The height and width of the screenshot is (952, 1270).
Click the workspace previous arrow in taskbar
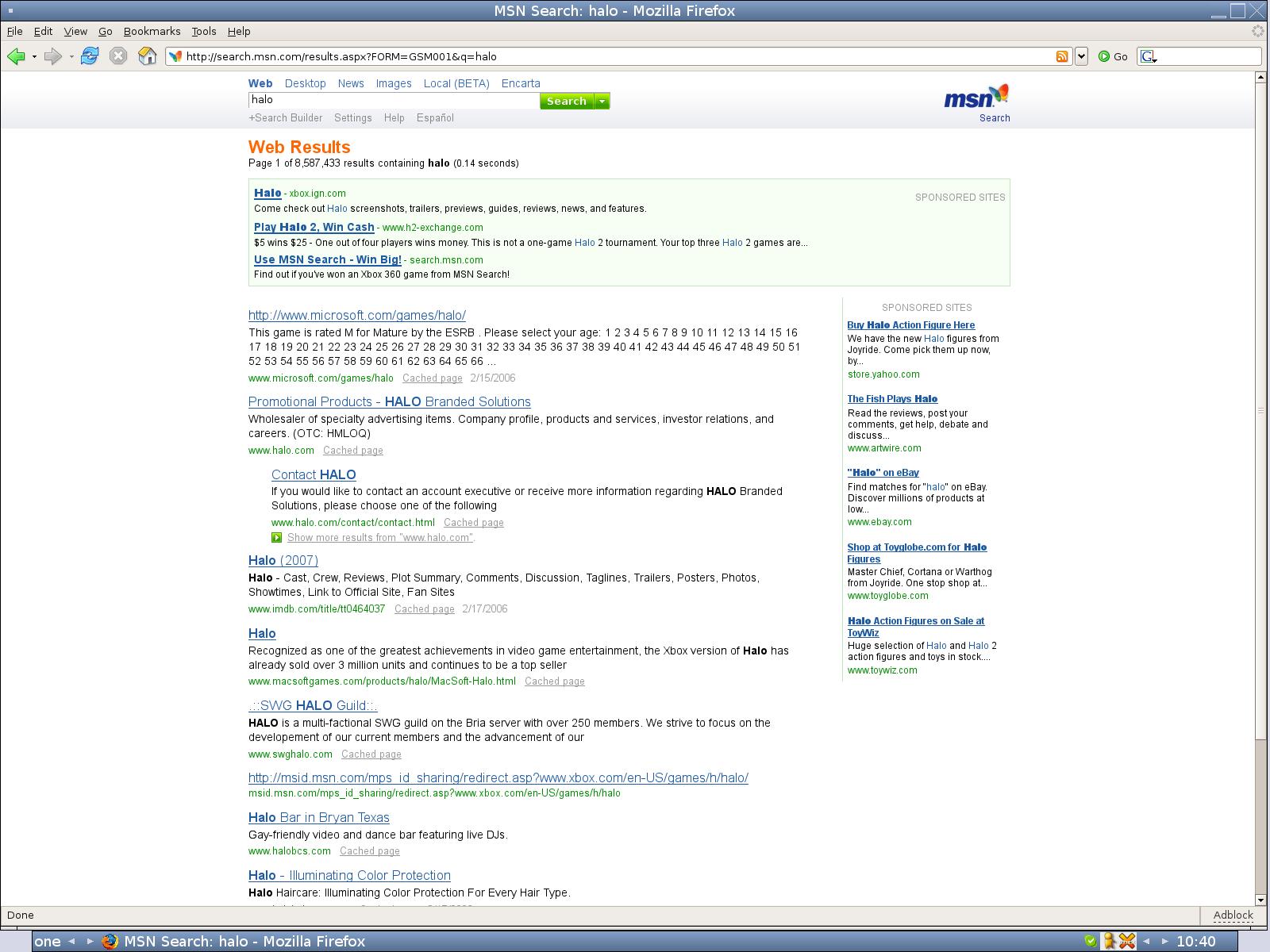(71, 942)
